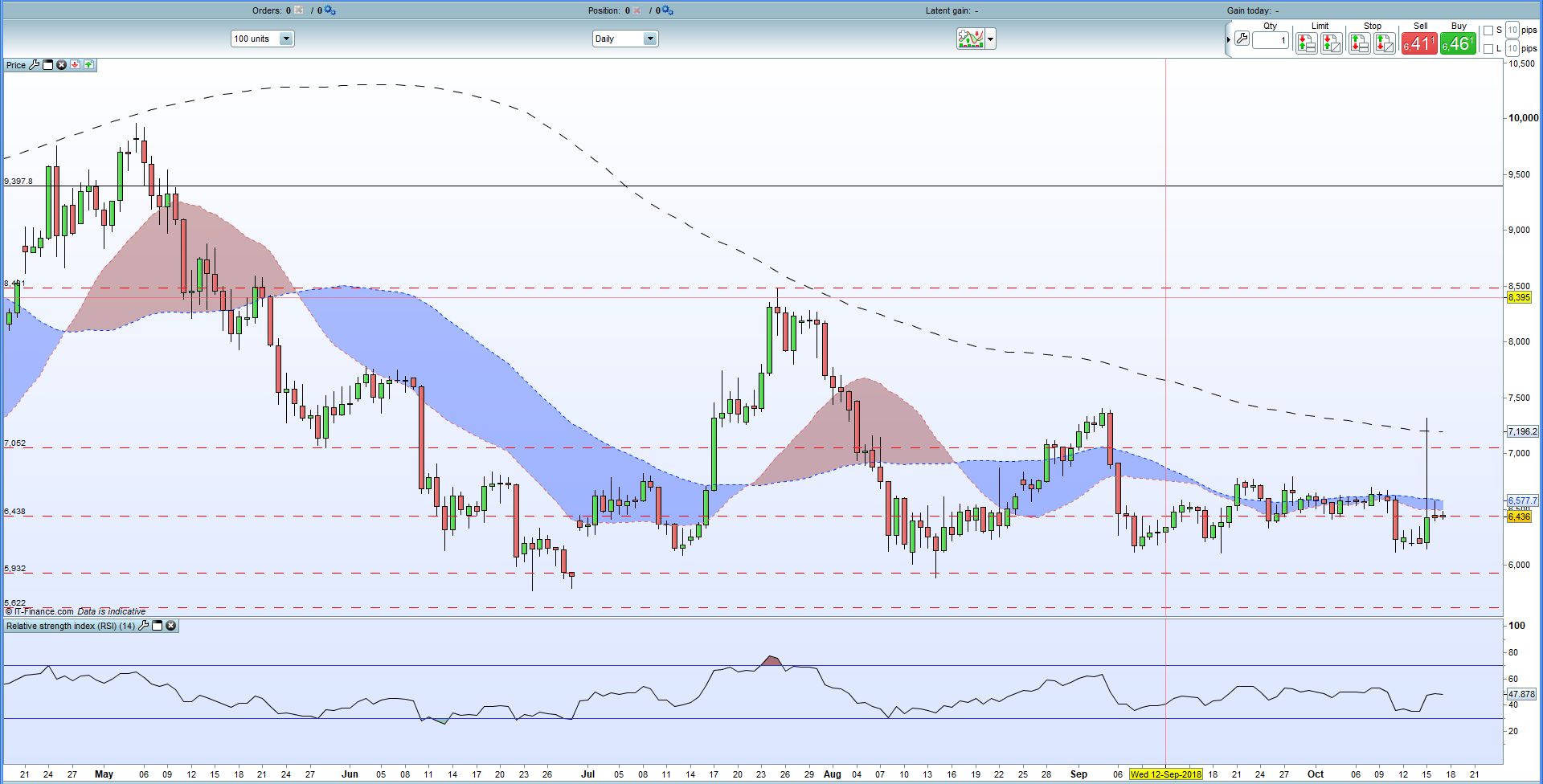Image resolution: width=1543 pixels, height=784 pixels.
Task: Click the Wed 12-Sep-2018 date marker
Action: 1166,774
